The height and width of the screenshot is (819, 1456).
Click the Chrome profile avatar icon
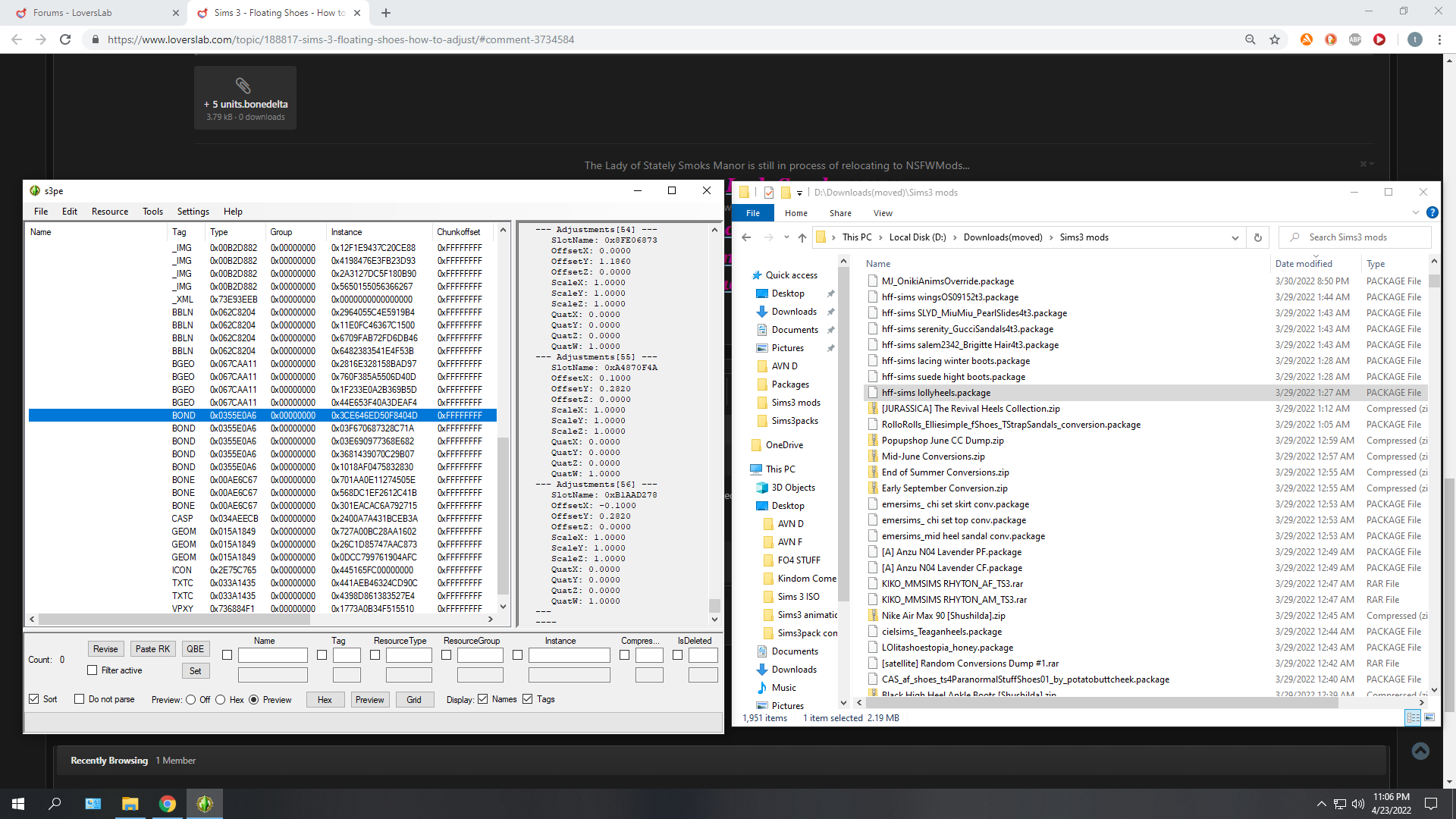tap(1415, 39)
